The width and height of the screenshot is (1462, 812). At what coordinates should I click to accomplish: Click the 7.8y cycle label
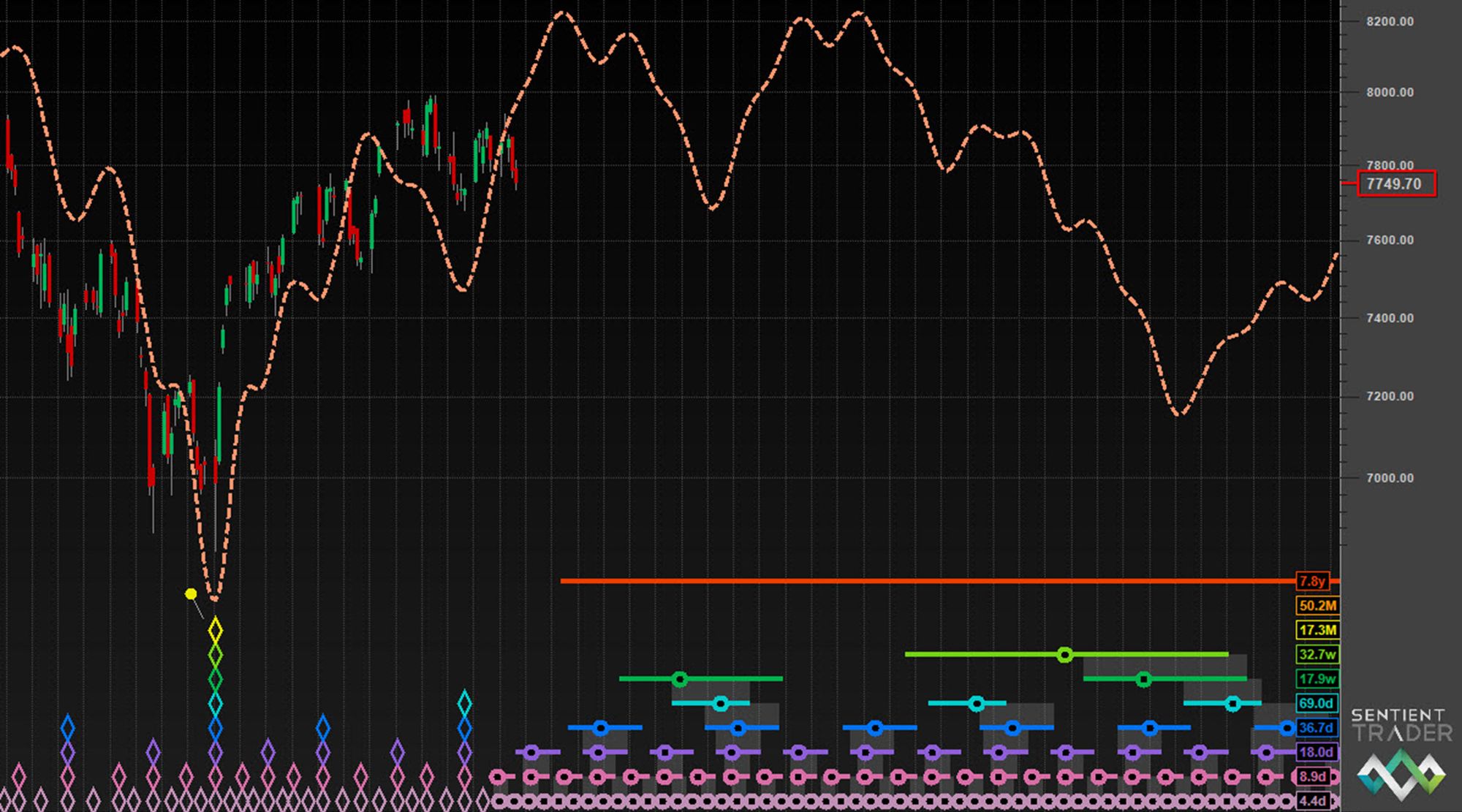pyautogui.click(x=1311, y=581)
